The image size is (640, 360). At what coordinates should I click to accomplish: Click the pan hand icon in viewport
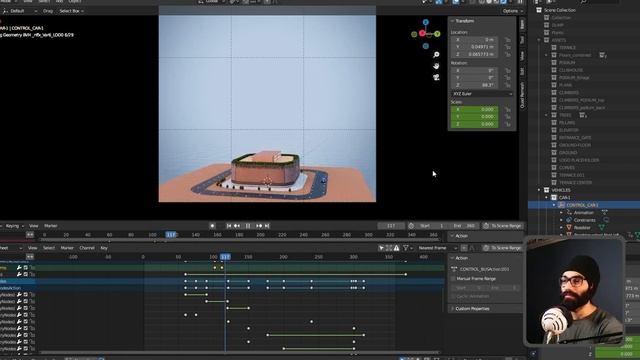(436, 66)
